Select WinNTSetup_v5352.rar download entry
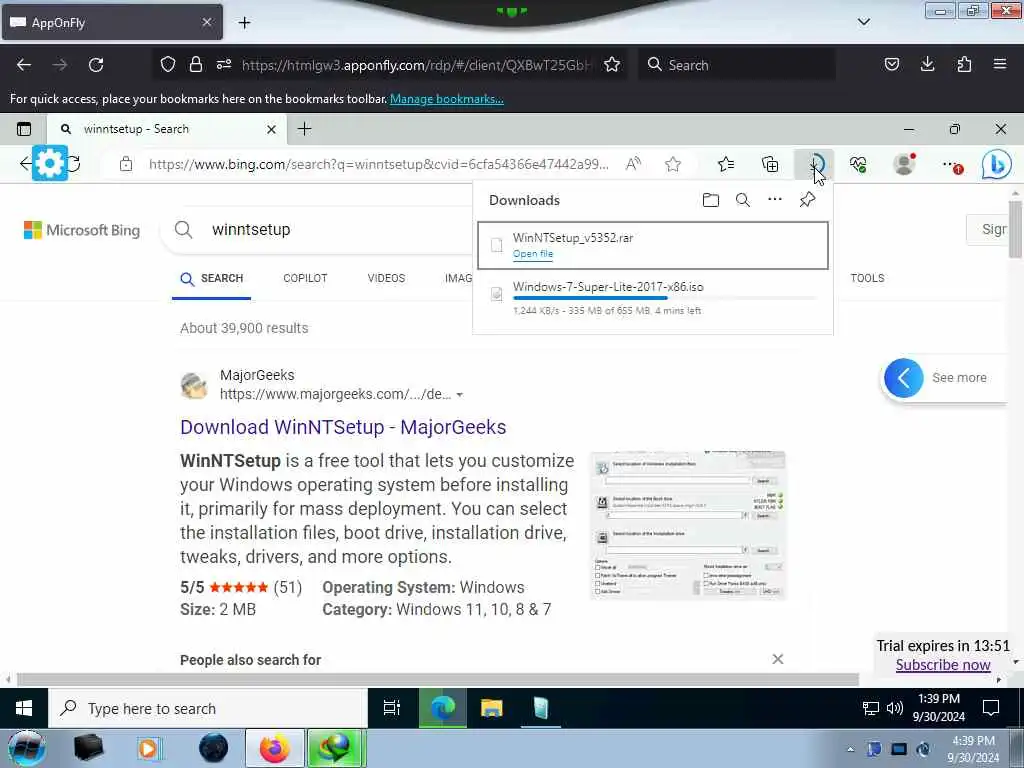This screenshot has height=768, width=1024. coord(653,245)
